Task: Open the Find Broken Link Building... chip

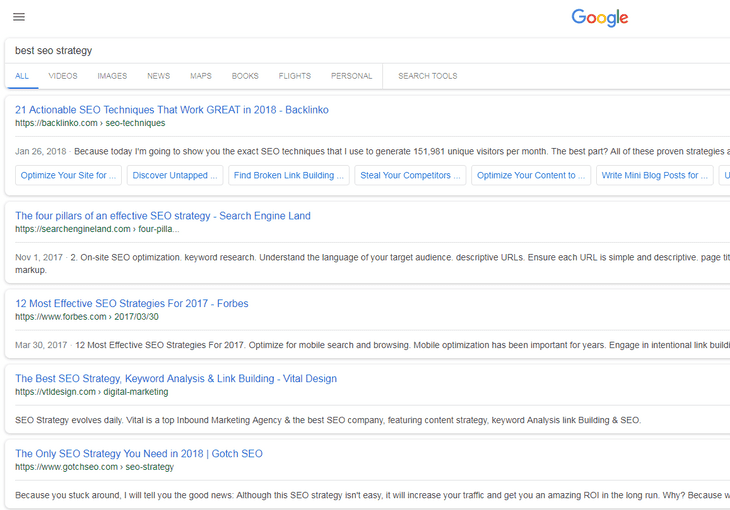Action: 289,176
